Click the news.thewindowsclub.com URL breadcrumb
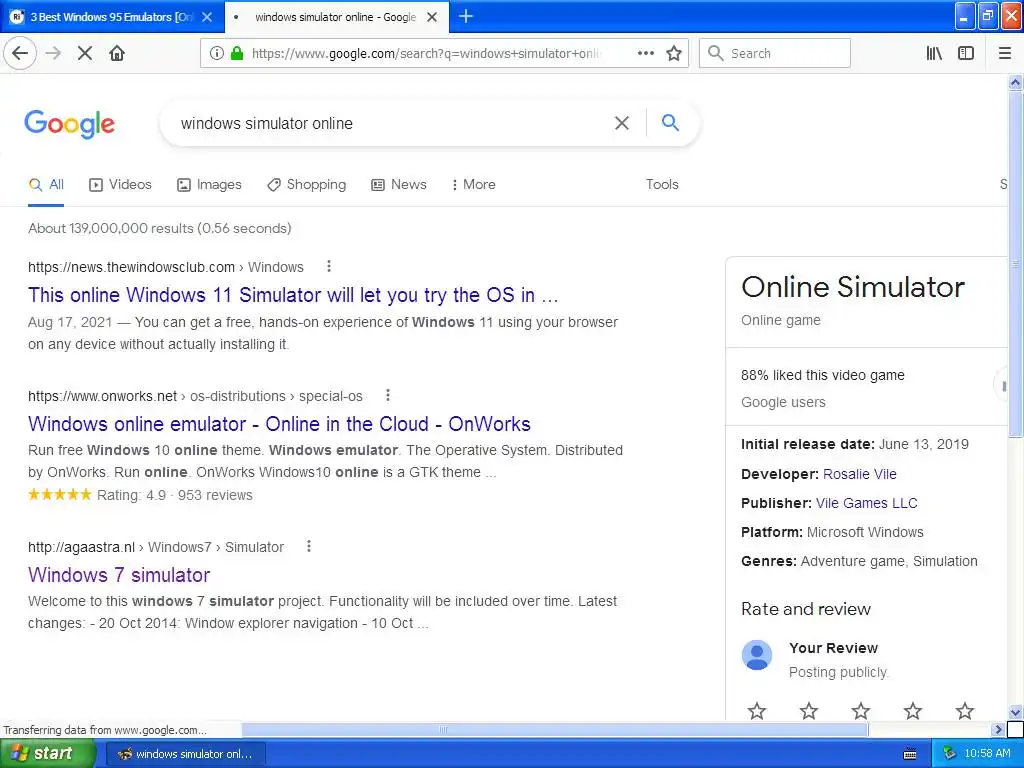 [x=166, y=267]
